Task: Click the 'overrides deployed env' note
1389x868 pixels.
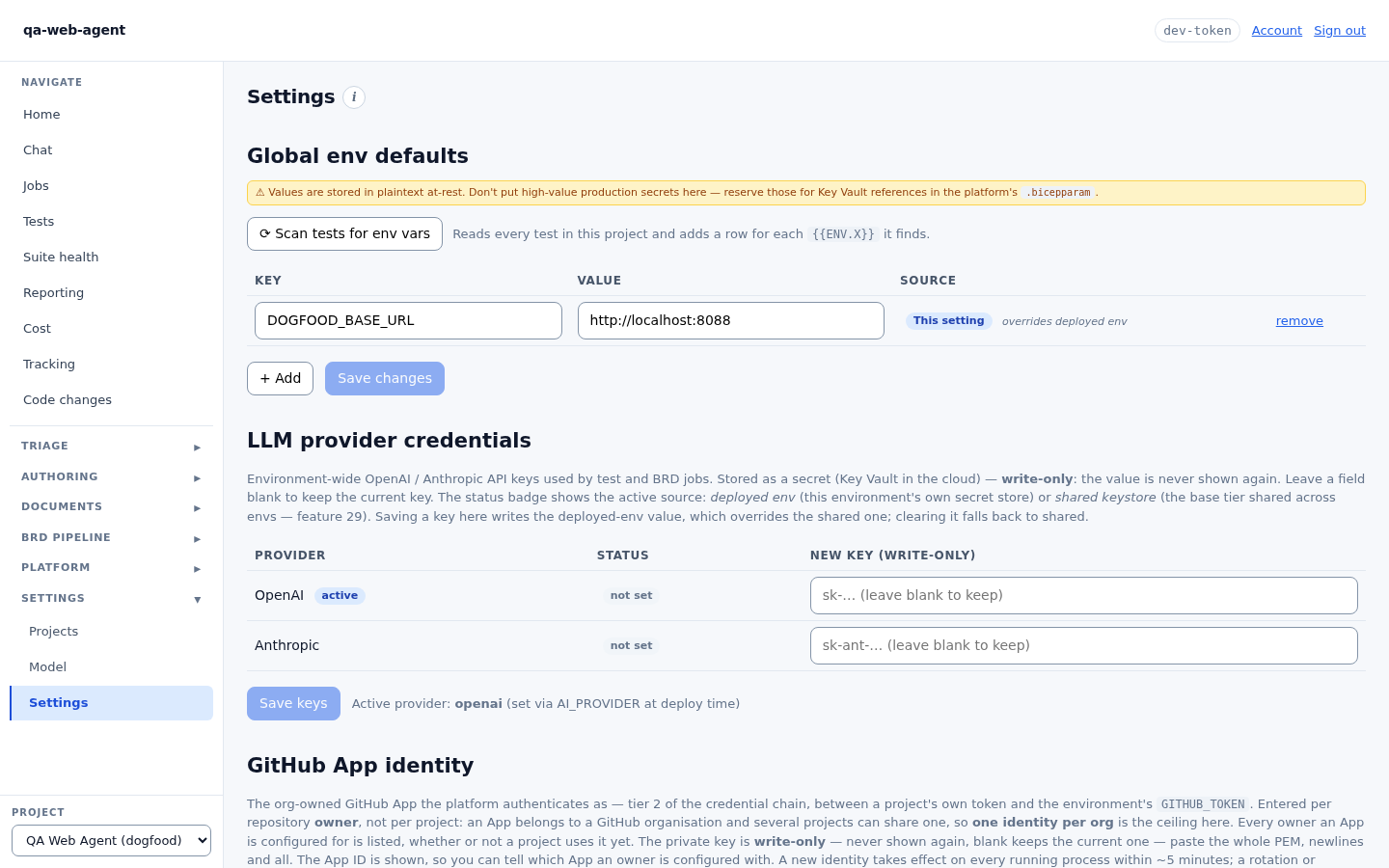Action: point(1064,322)
